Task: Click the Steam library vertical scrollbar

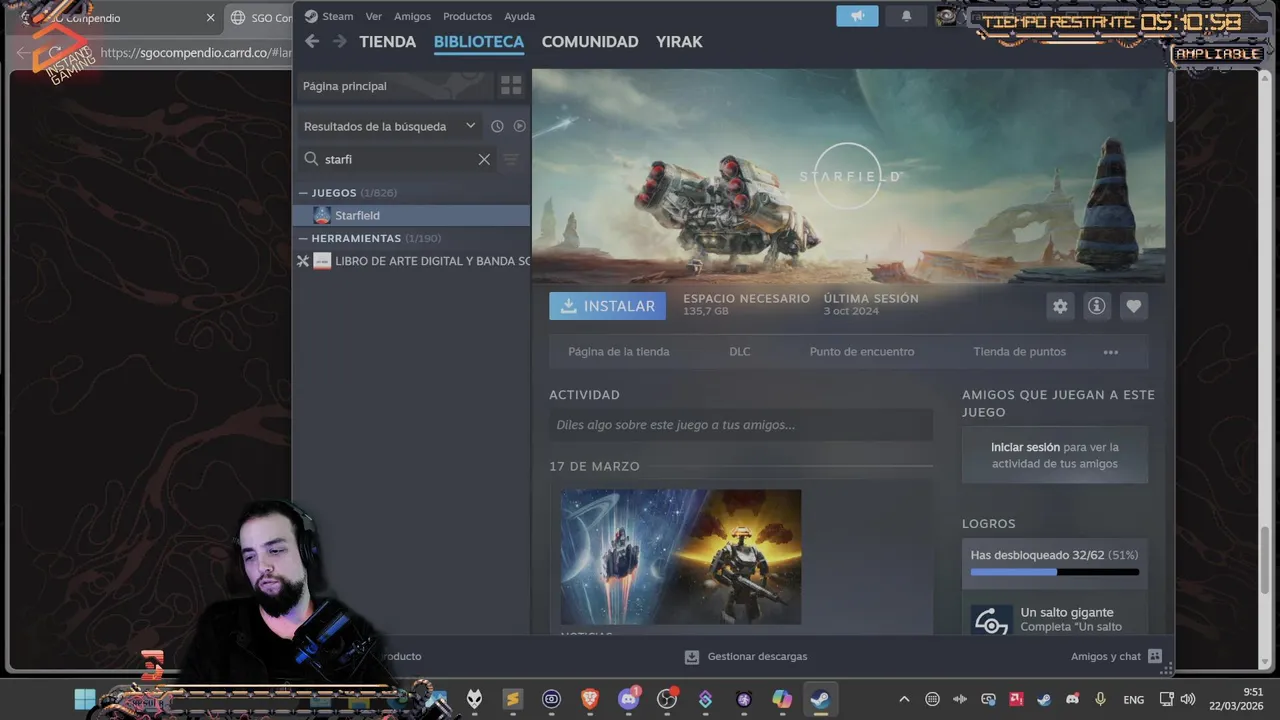Action: click(x=1170, y=96)
